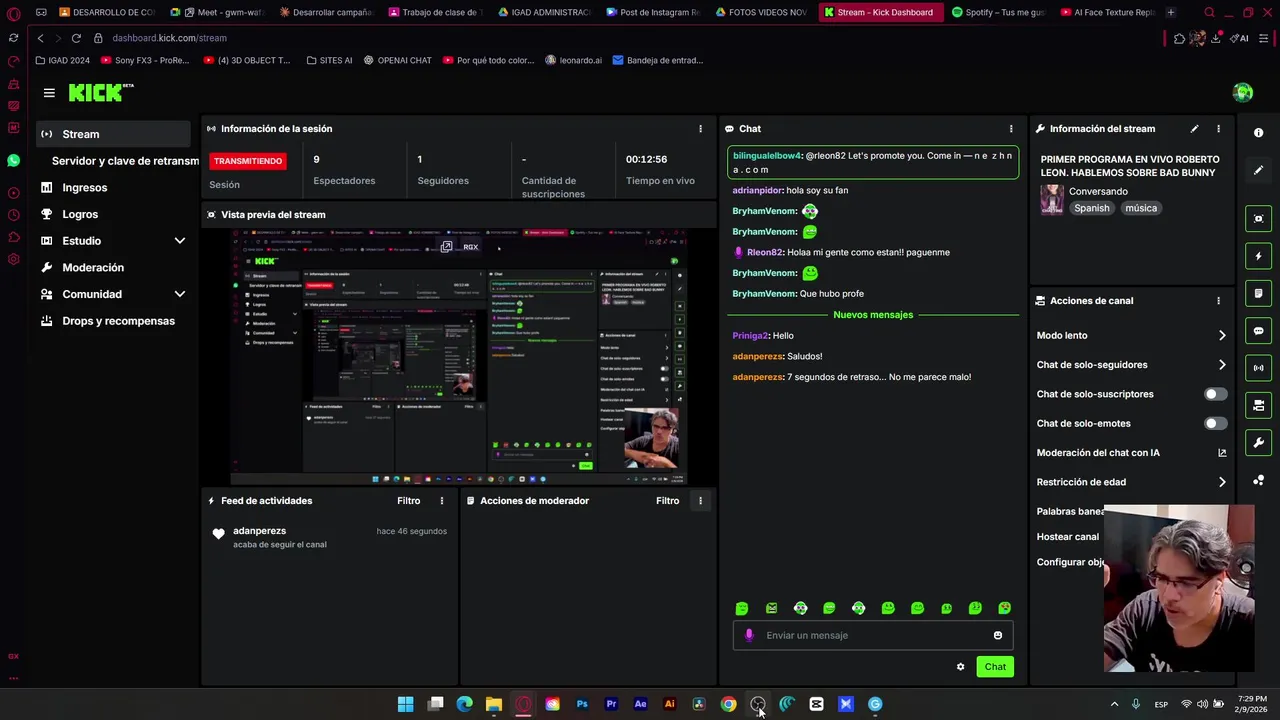Open the emoji picker in message box
This screenshot has width=1280, height=720.
(x=997, y=636)
